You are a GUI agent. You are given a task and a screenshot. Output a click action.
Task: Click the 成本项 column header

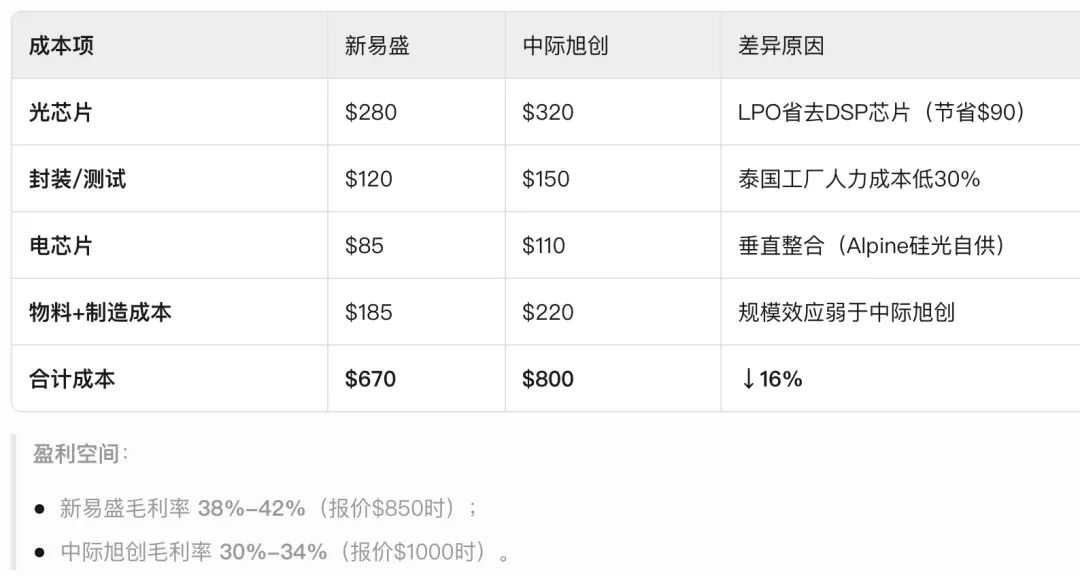pyautogui.click(x=62, y=46)
